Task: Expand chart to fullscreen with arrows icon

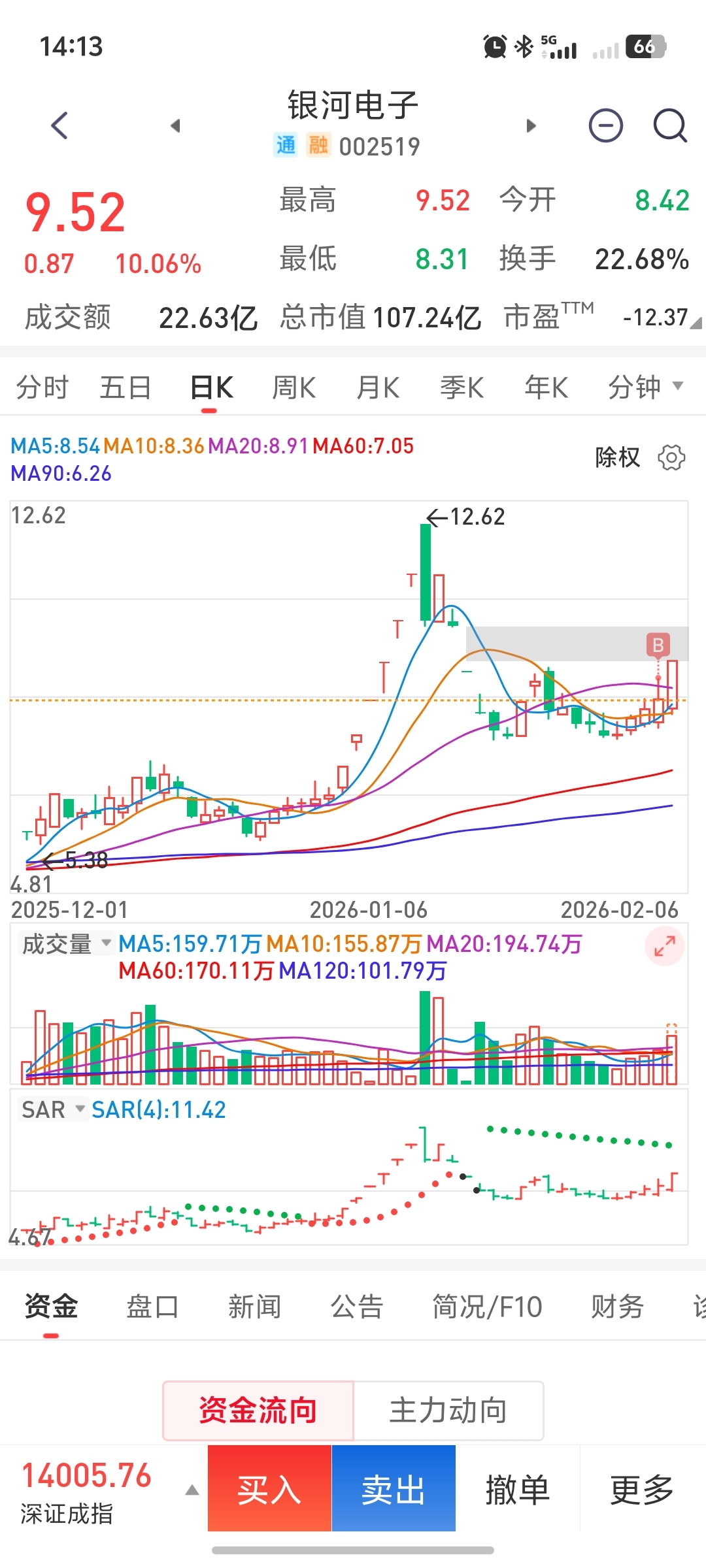Action: (664, 946)
